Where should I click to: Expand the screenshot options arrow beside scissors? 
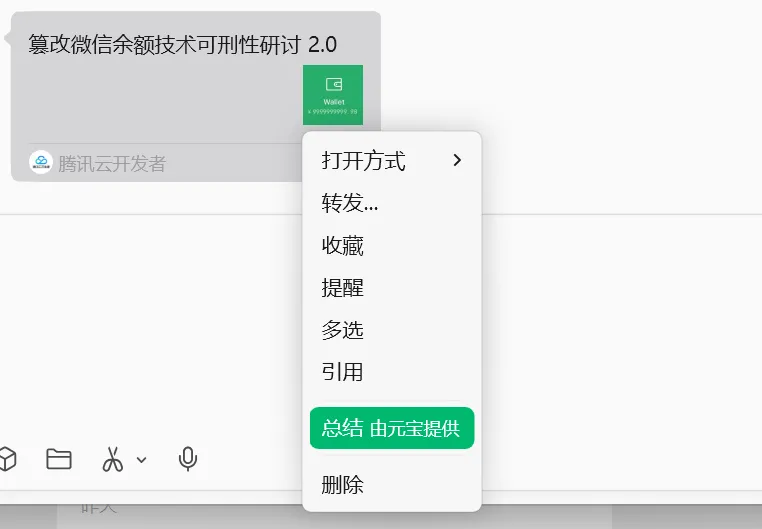(x=141, y=460)
